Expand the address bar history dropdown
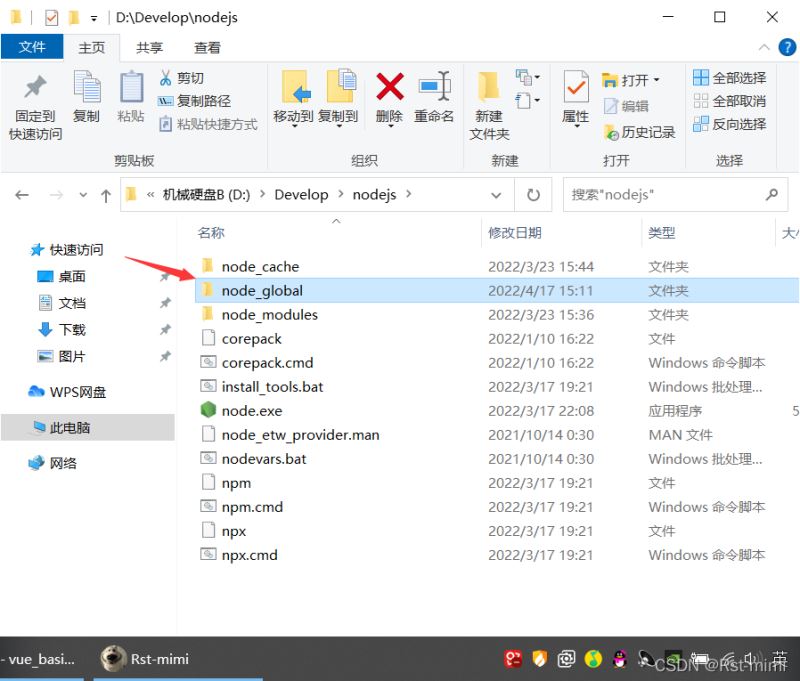Viewport: 800px width, 681px height. 505,195
